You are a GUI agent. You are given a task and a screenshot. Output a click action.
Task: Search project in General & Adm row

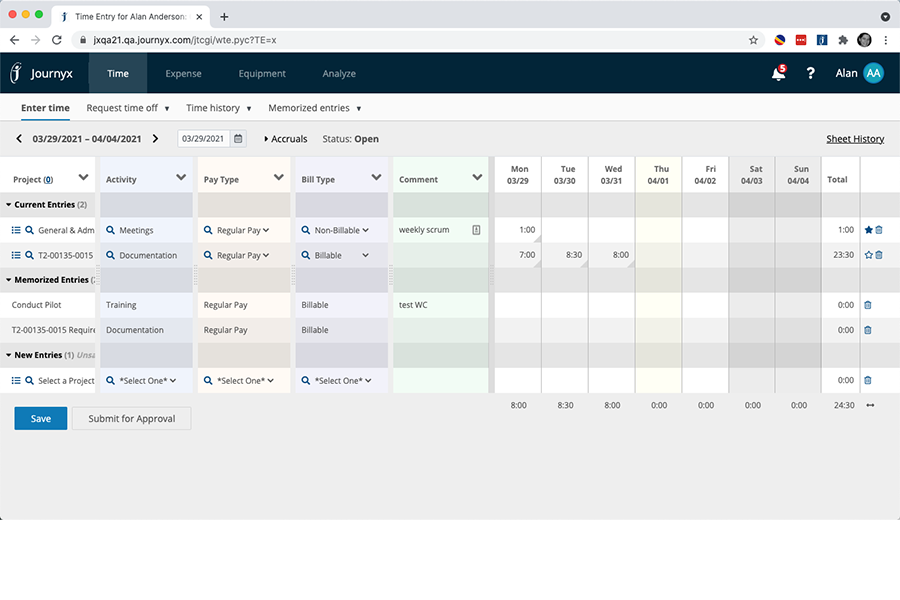coord(30,230)
